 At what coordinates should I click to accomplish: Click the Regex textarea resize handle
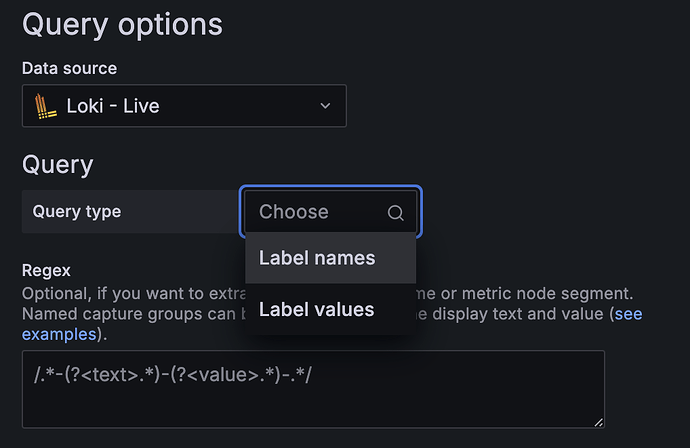click(x=598, y=423)
